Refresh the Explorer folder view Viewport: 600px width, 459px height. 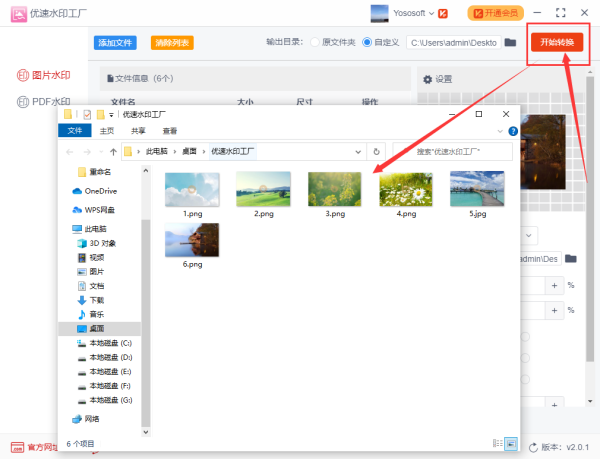[x=376, y=152]
